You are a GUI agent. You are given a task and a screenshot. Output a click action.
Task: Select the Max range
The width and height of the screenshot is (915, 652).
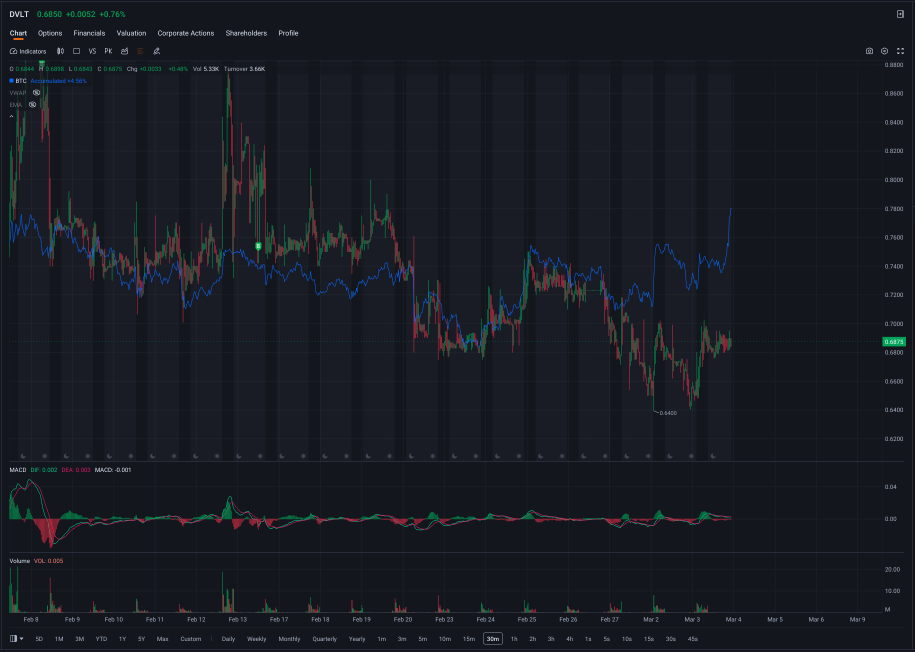pos(163,639)
